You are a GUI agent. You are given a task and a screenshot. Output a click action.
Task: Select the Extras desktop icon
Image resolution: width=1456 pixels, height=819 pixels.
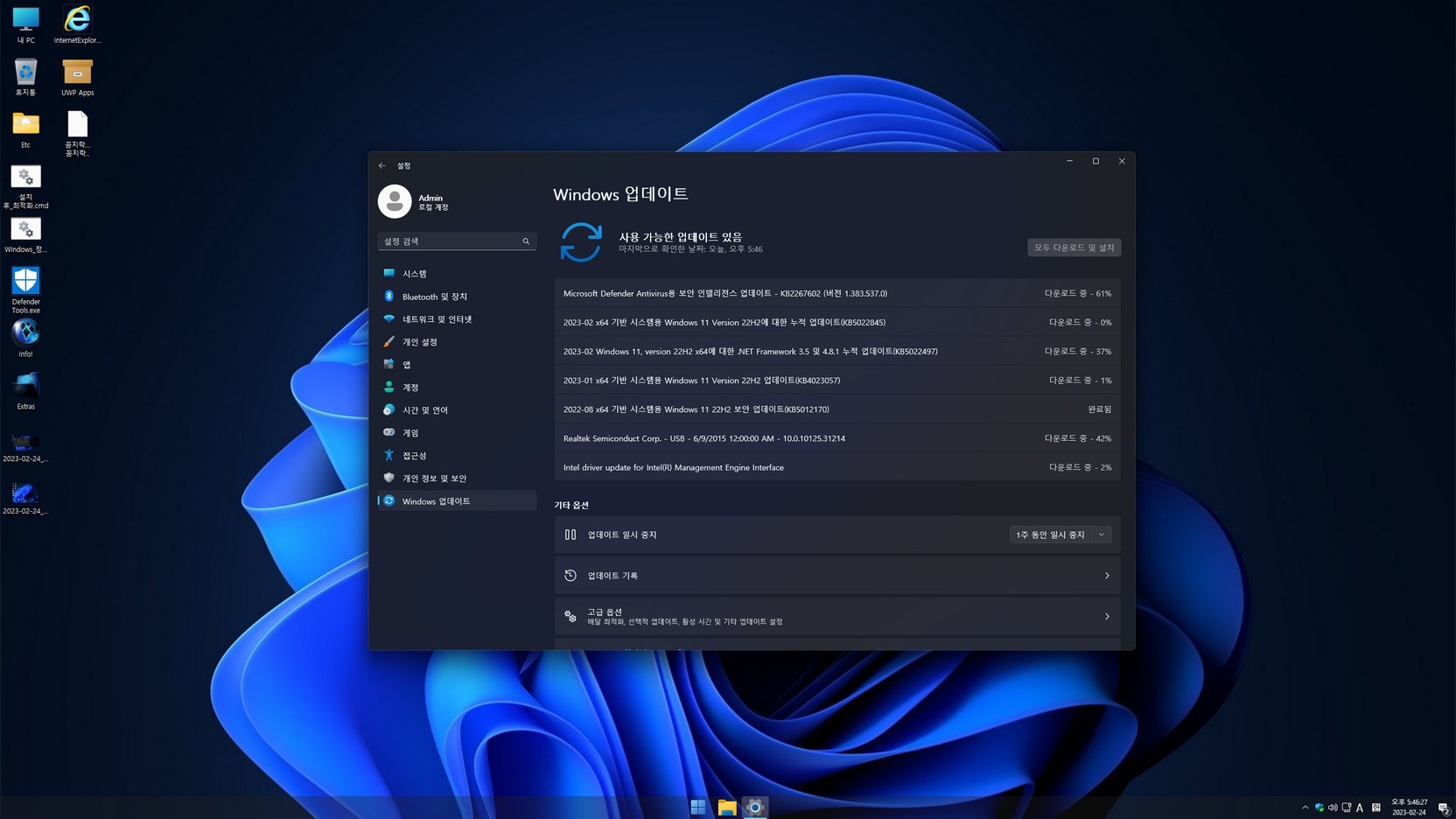pos(25,391)
